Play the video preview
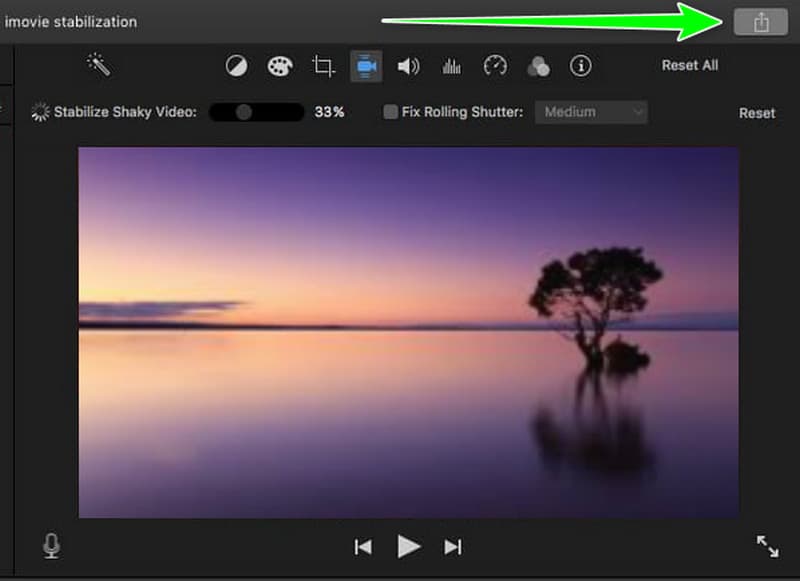The height and width of the screenshot is (581, 800). (409, 546)
